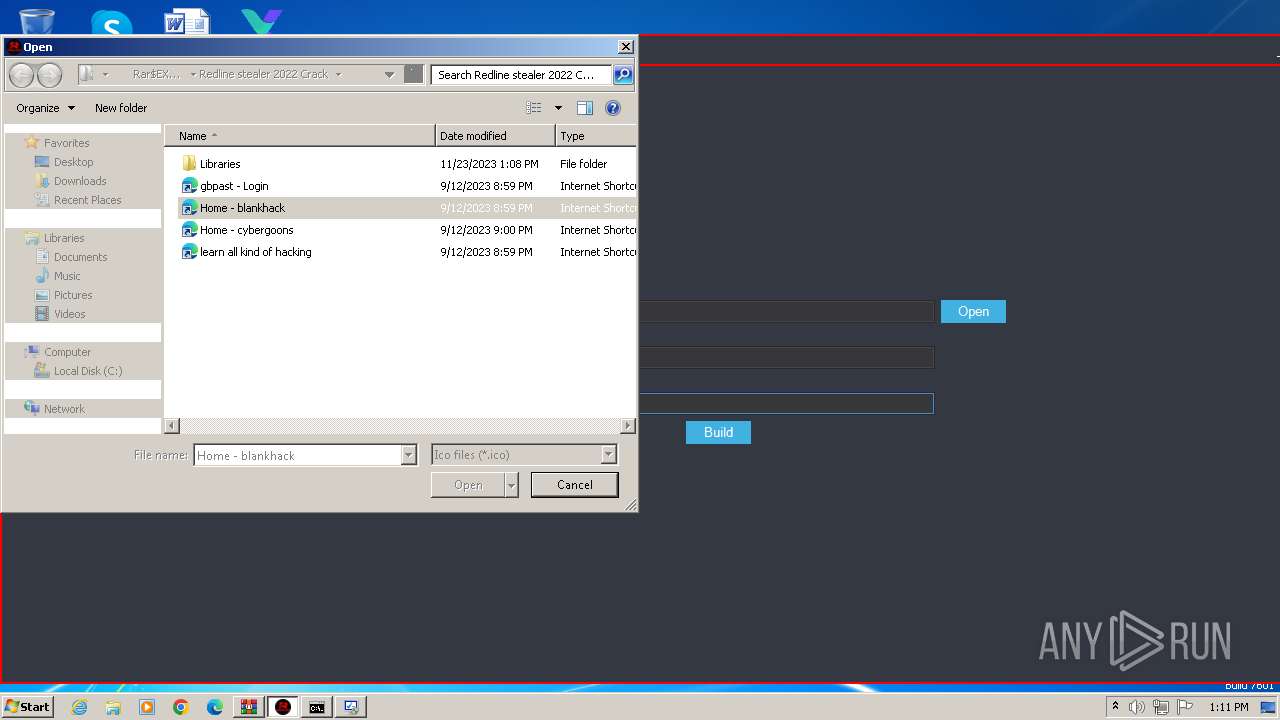Select Favorites header in navigation pane
The width and height of the screenshot is (1280, 720).
tap(66, 143)
